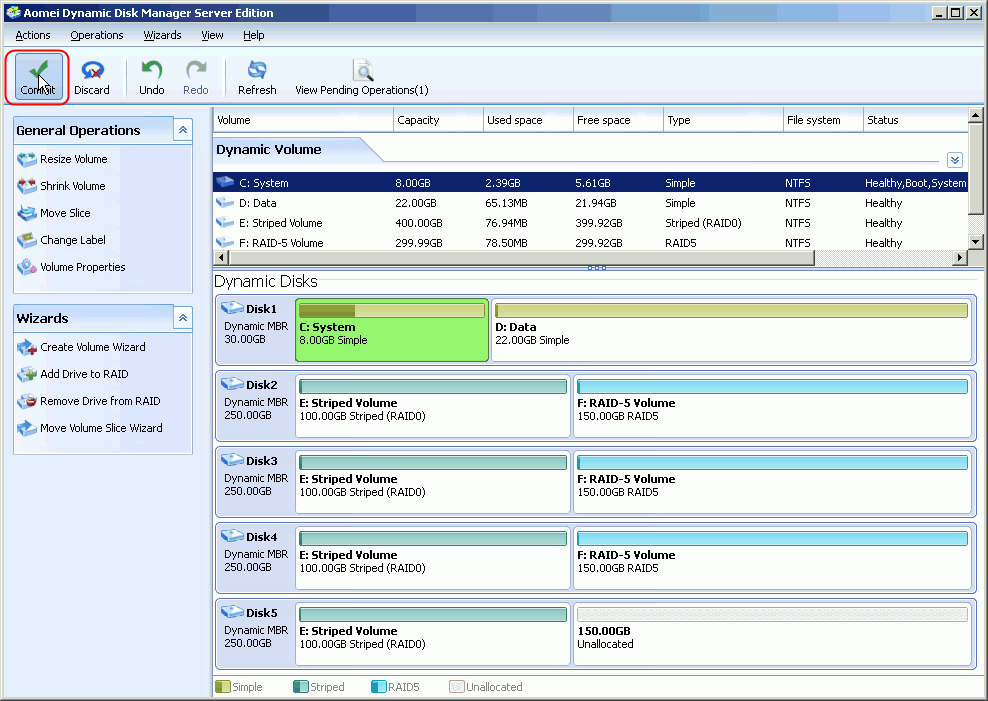Click the RAID5 legend color swatch
988x701 pixels.
[379, 687]
